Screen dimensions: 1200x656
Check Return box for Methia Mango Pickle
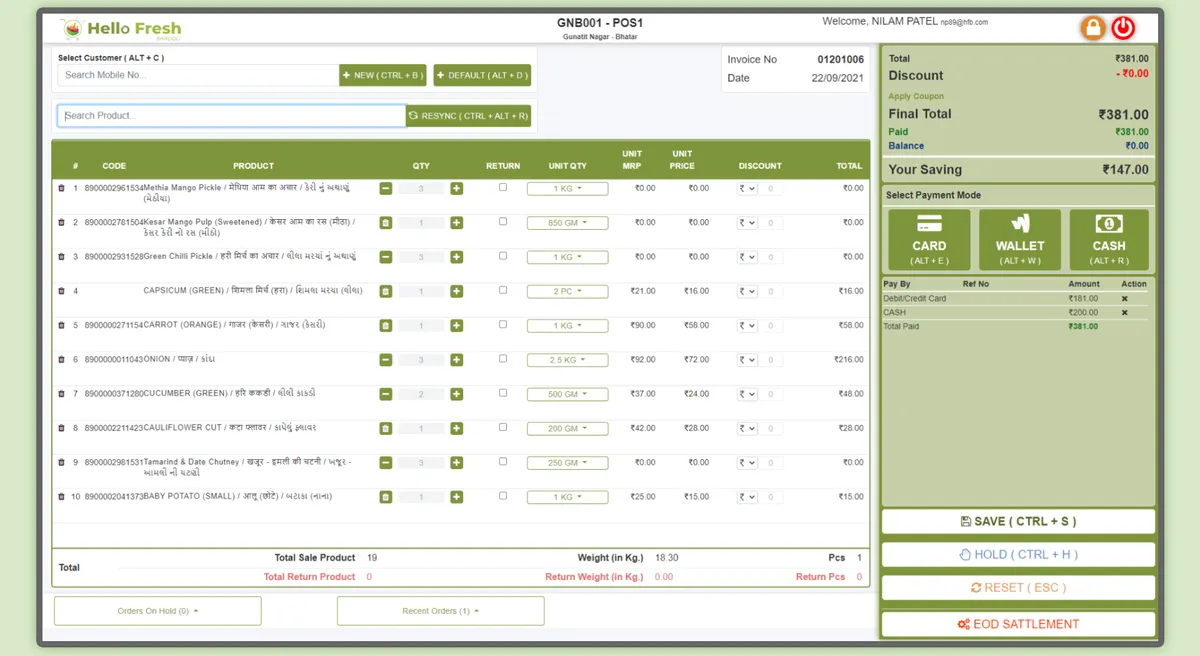503,187
